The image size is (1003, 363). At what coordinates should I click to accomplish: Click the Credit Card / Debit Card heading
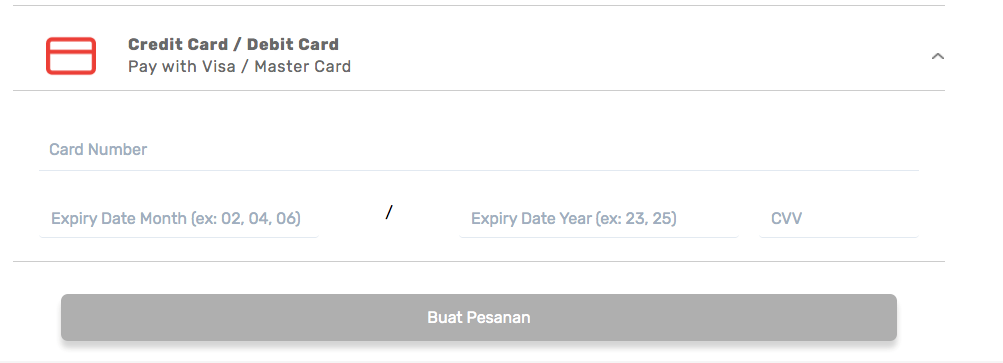(233, 44)
